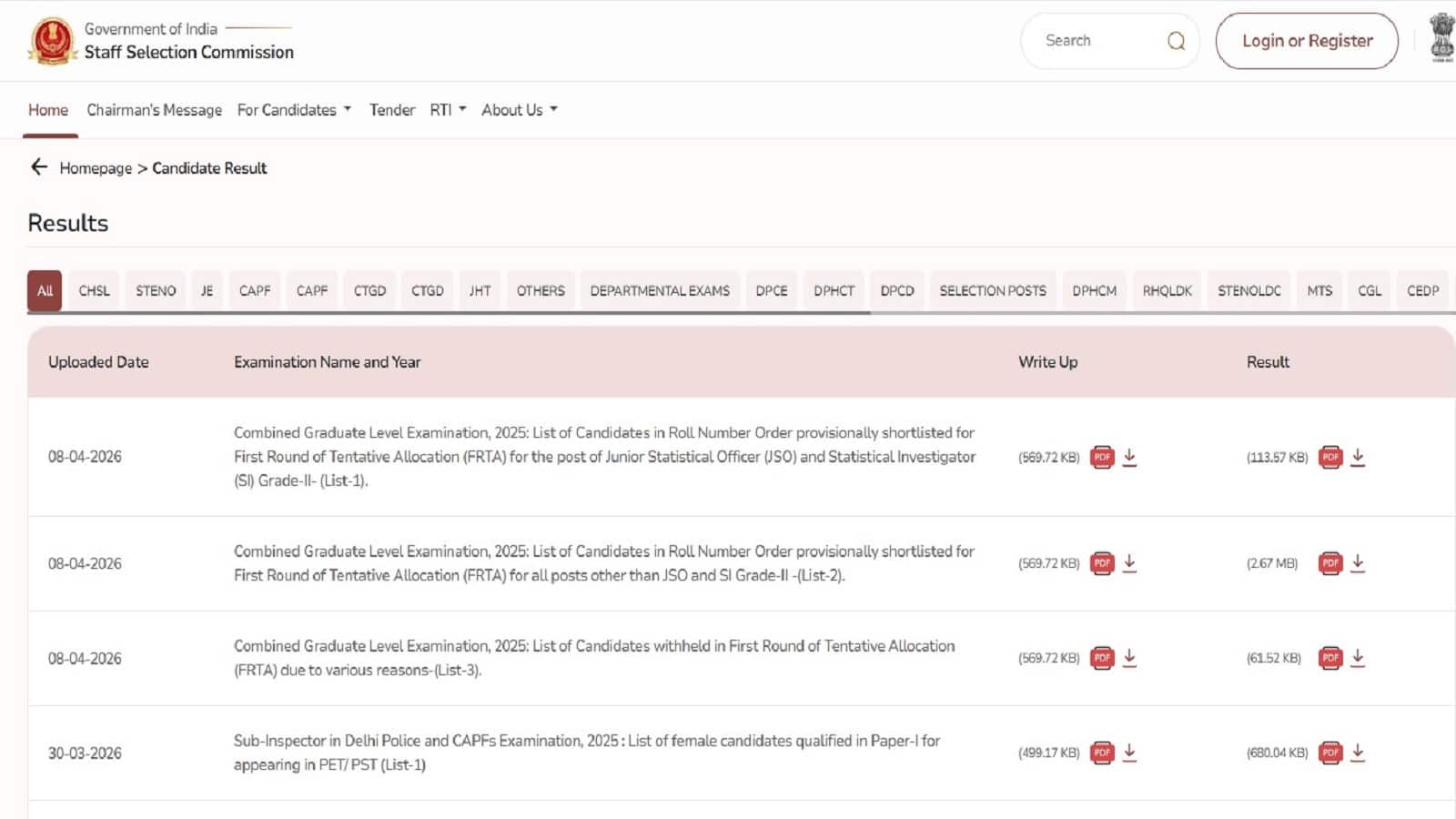Open the Write Up PDF for withheld candidates List-3
Viewport: 1456px width, 819px height.
point(1102,658)
